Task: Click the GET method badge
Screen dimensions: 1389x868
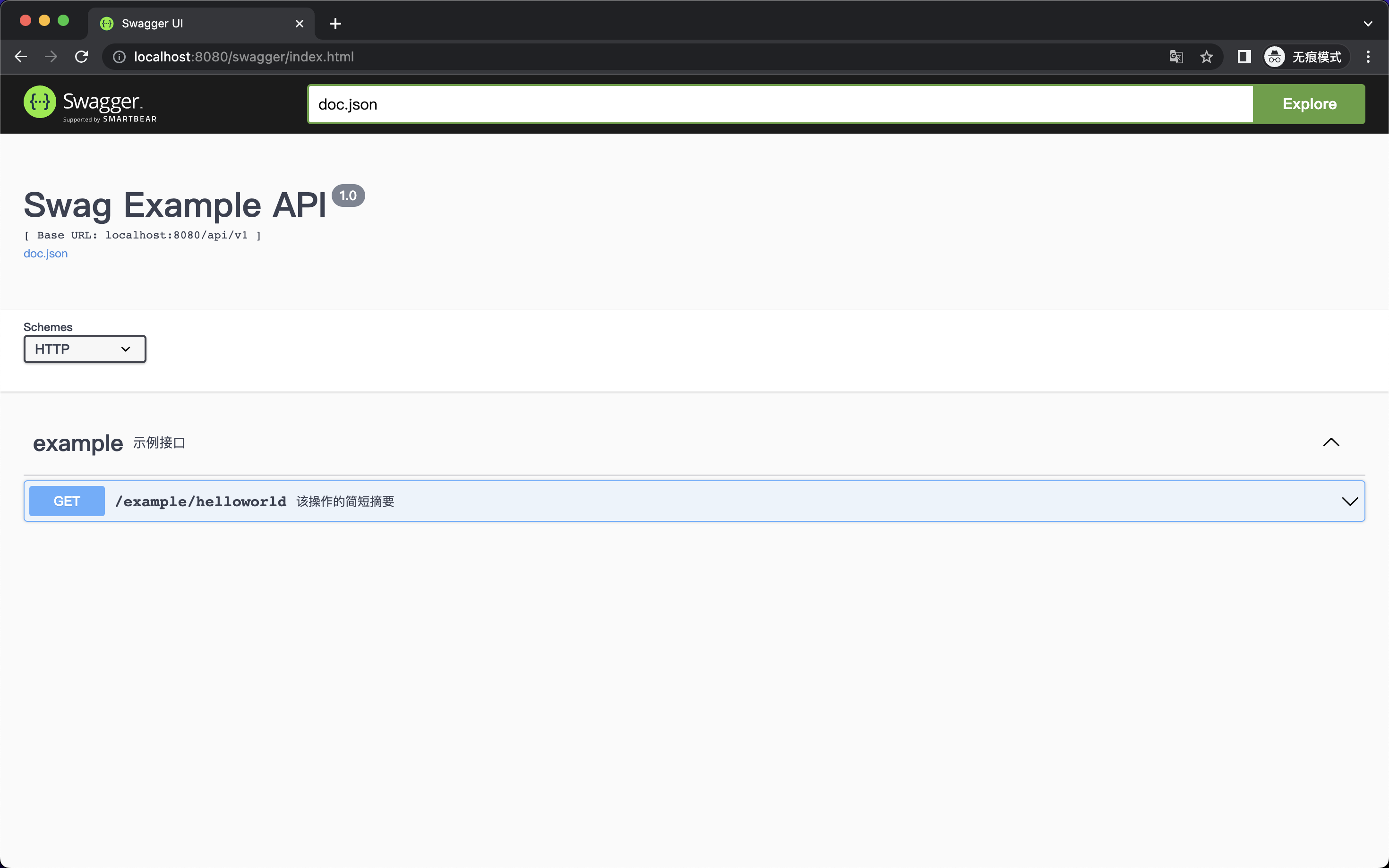Action: pos(67,501)
